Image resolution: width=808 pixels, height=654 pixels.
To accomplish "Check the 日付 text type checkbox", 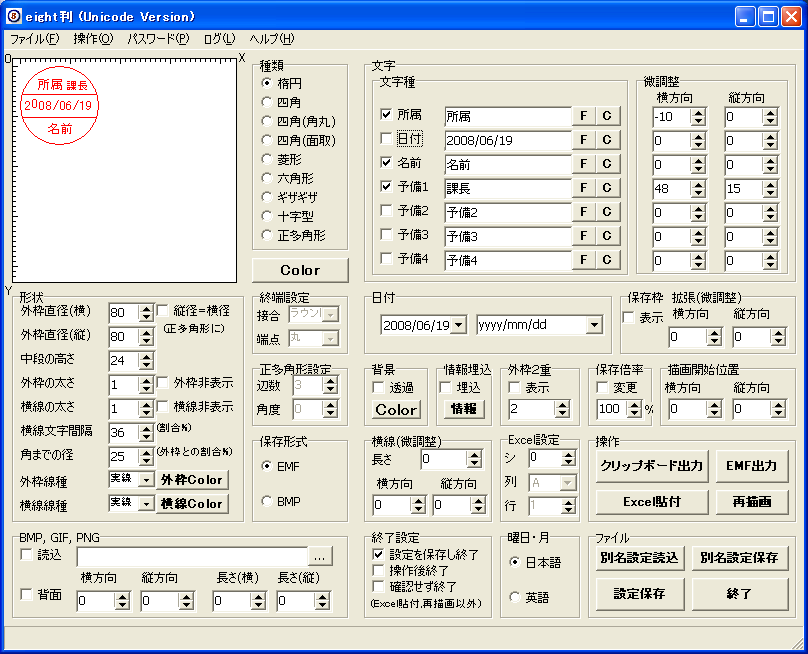I will [386, 138].
